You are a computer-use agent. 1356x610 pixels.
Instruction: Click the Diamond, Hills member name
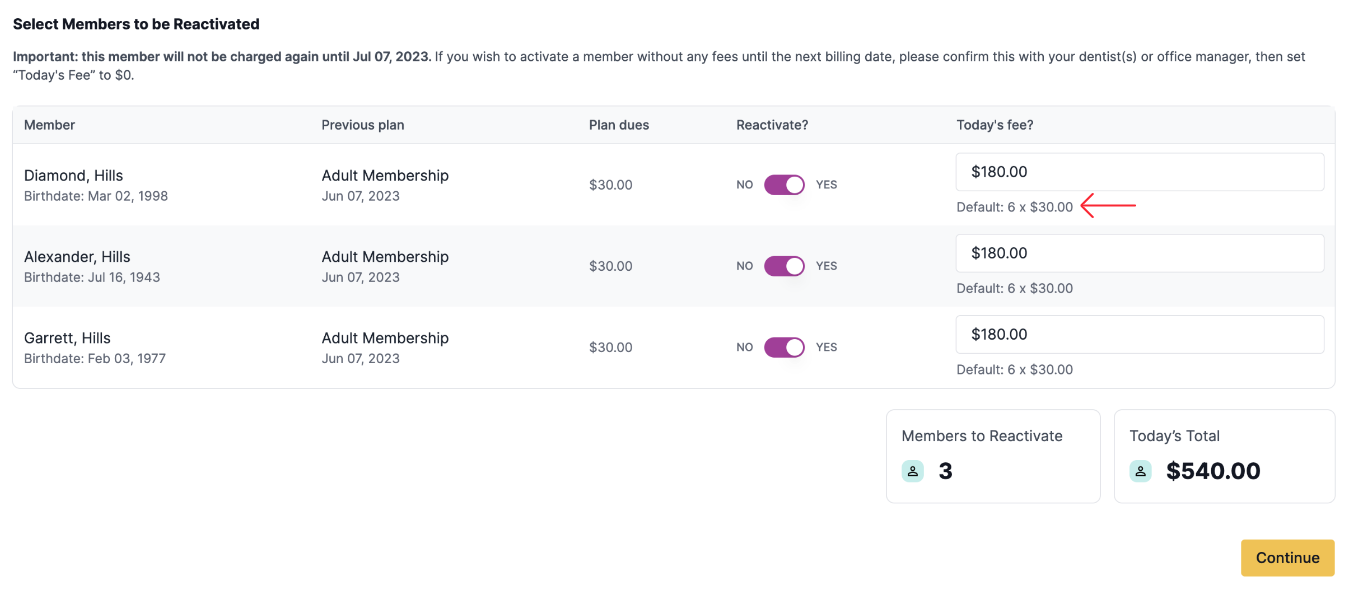tap(74, 176)
